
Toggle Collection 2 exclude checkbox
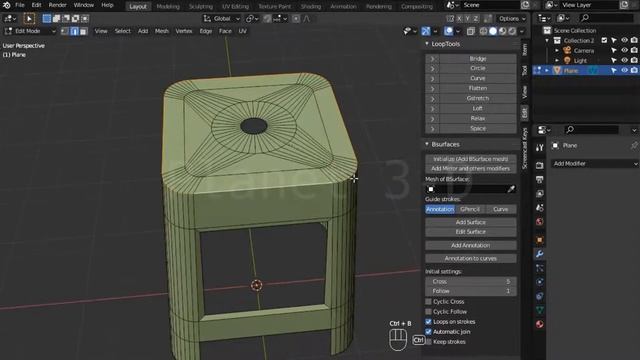604,40
